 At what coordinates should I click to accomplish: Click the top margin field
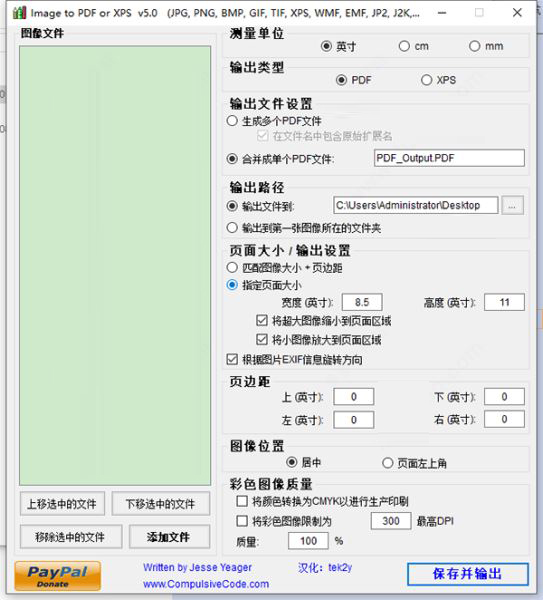[x=354, y=397]
